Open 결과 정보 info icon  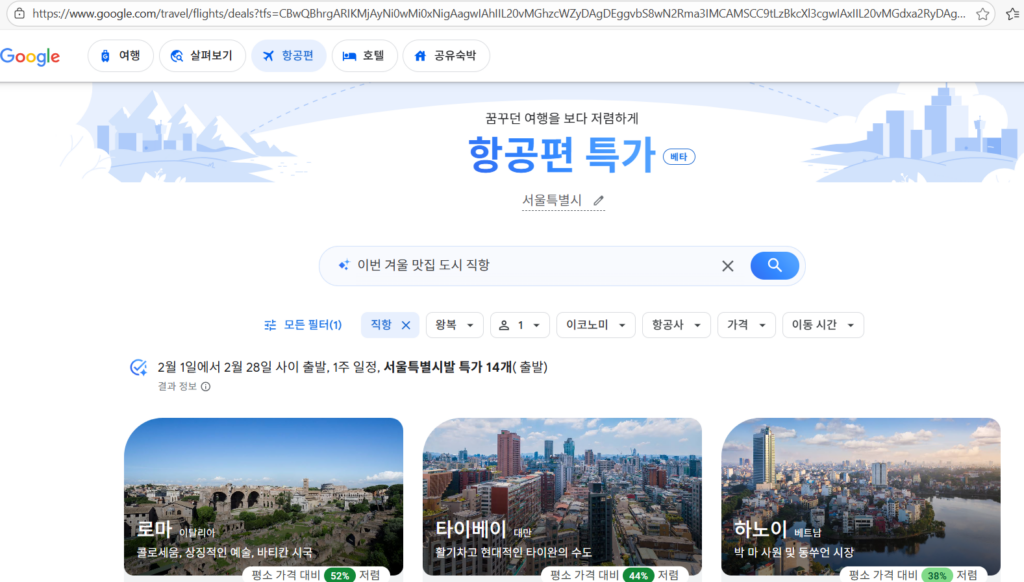(206, 386)
